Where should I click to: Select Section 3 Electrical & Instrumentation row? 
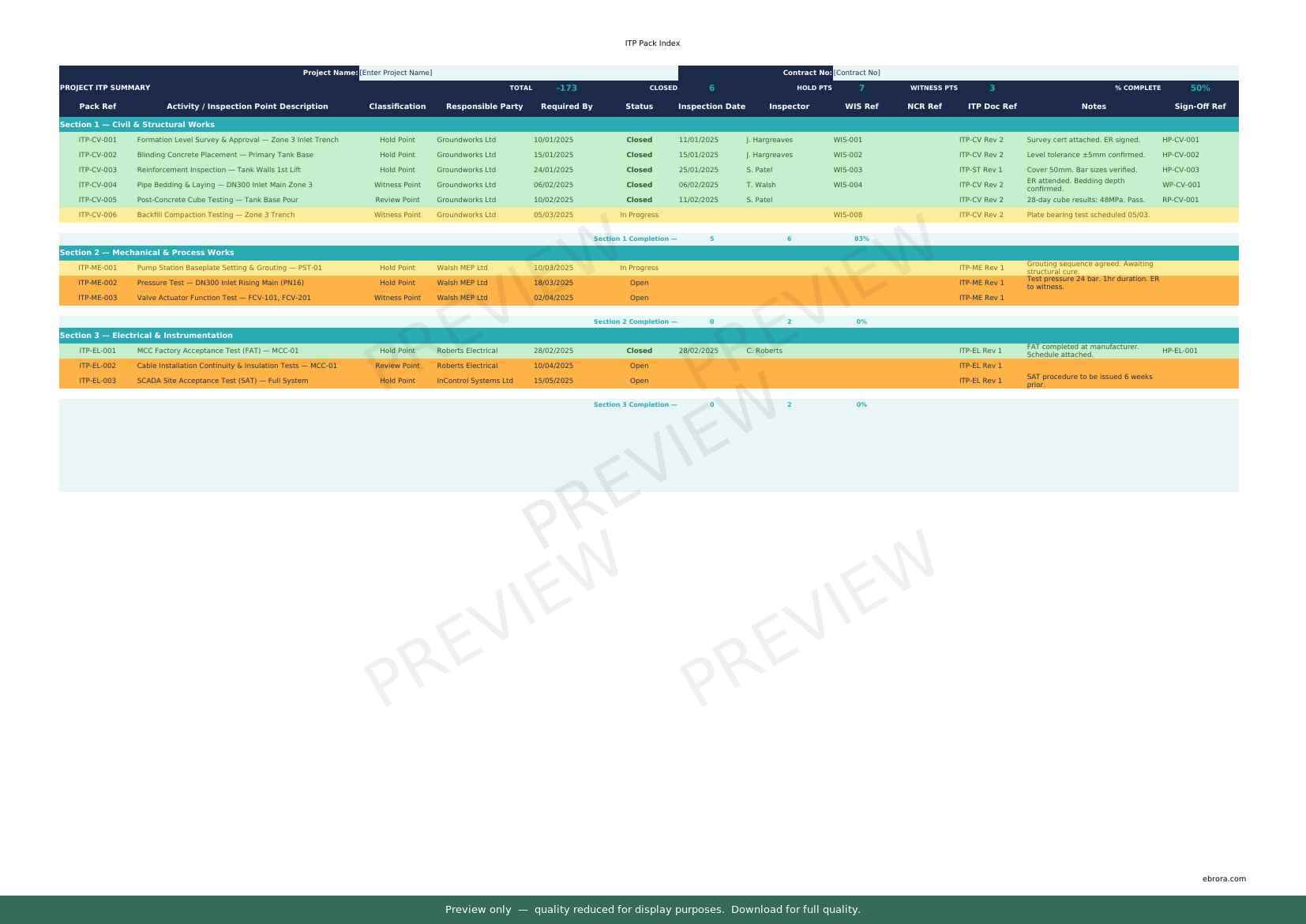[x=146, y=336]
